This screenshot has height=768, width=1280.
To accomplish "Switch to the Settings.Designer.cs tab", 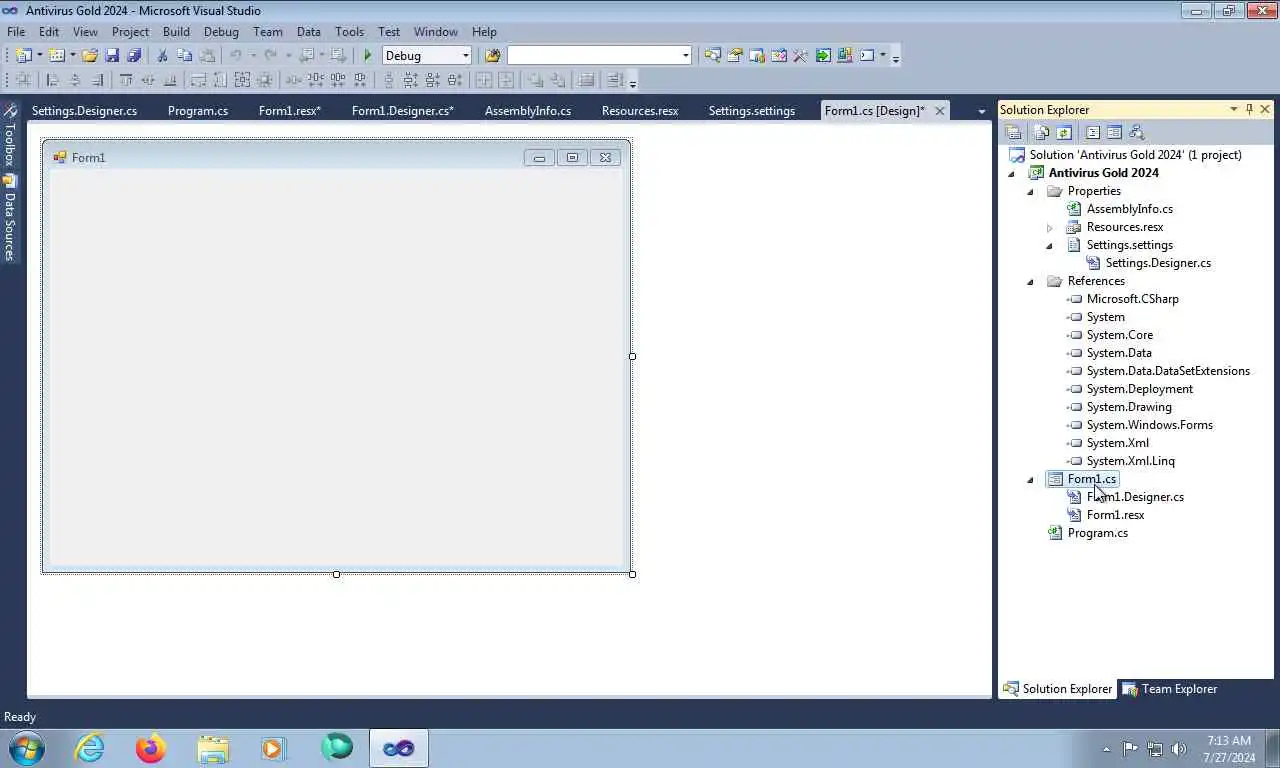I will coord(84,111).
